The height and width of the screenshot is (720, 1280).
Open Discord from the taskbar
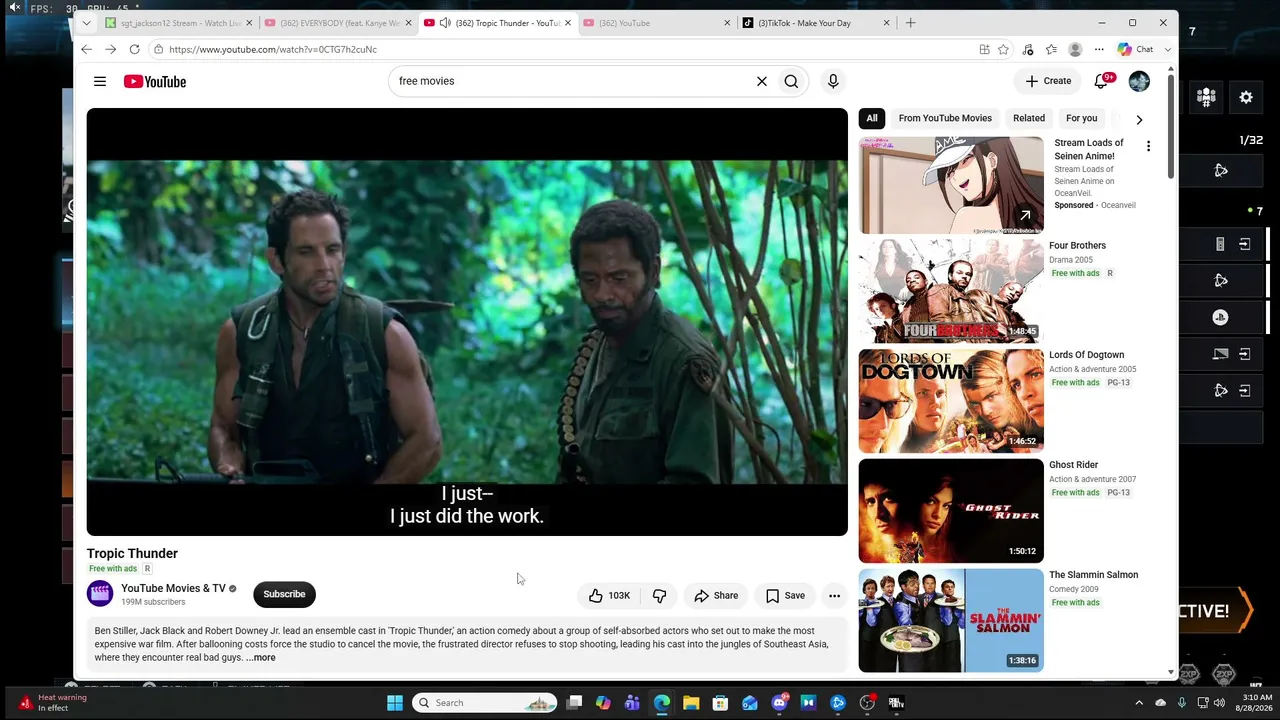[779, 703]
